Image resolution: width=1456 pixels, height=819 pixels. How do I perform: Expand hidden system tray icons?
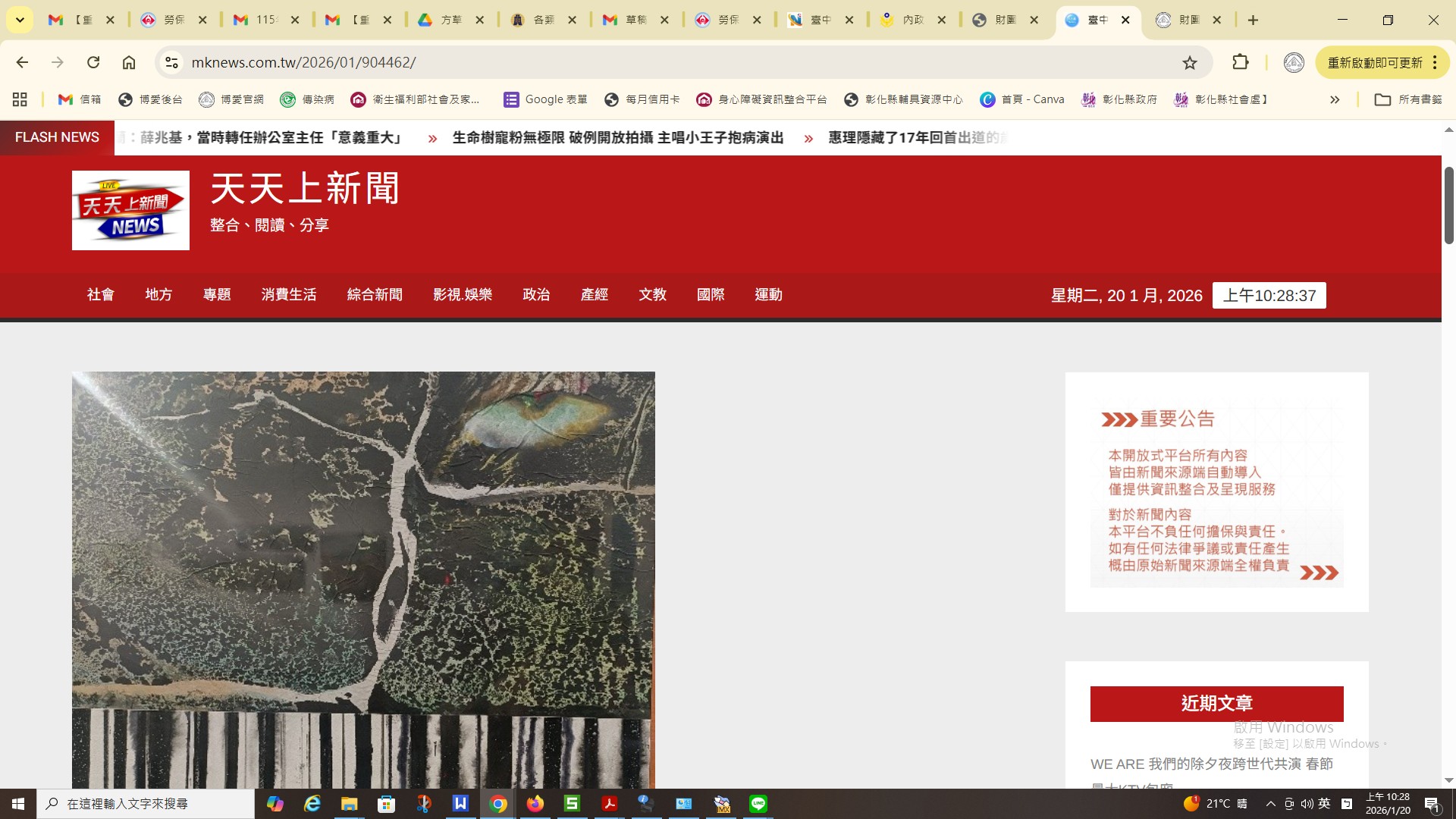click(x=1270, y=804)
